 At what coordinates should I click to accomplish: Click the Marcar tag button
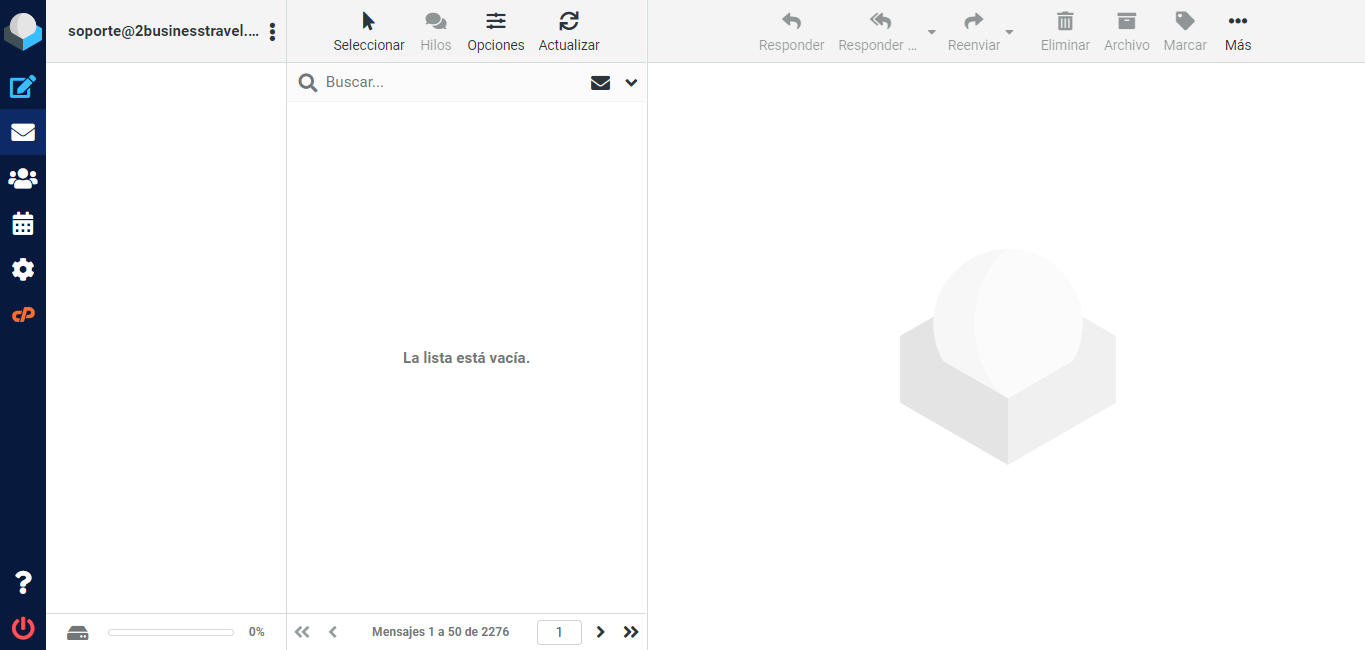click(1185, 32)
